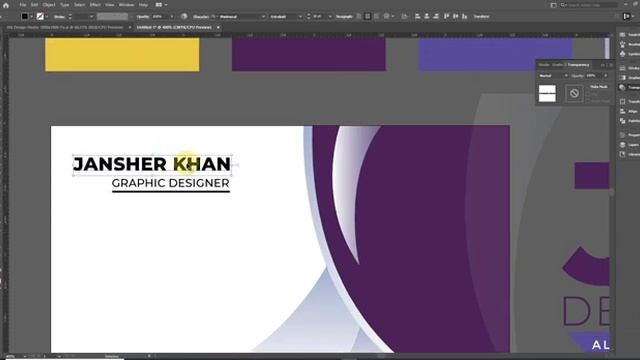Open the Stroke panel from the dock
Image resolution: width=640 pixels, height=360 pixels.
[x=628, y=68]
